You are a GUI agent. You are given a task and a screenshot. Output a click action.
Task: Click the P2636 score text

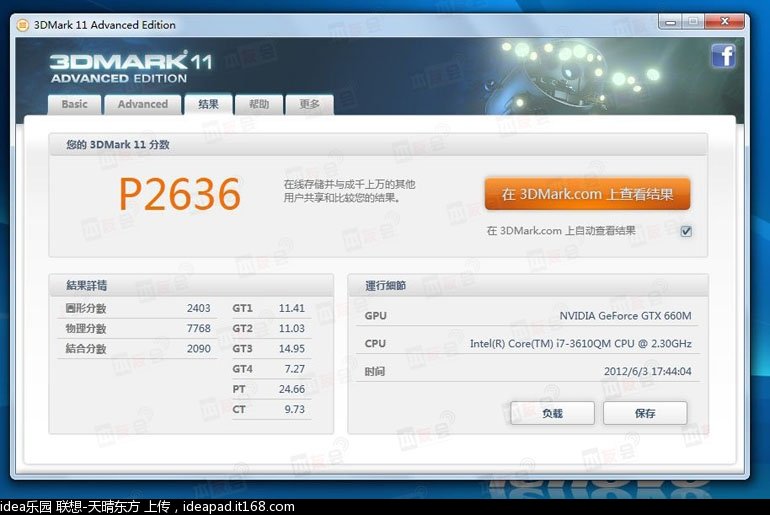point(180,194)
